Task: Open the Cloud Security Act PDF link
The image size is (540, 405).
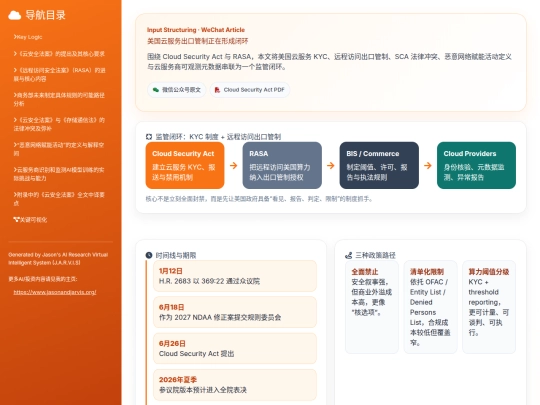Action: pos(250,90)
